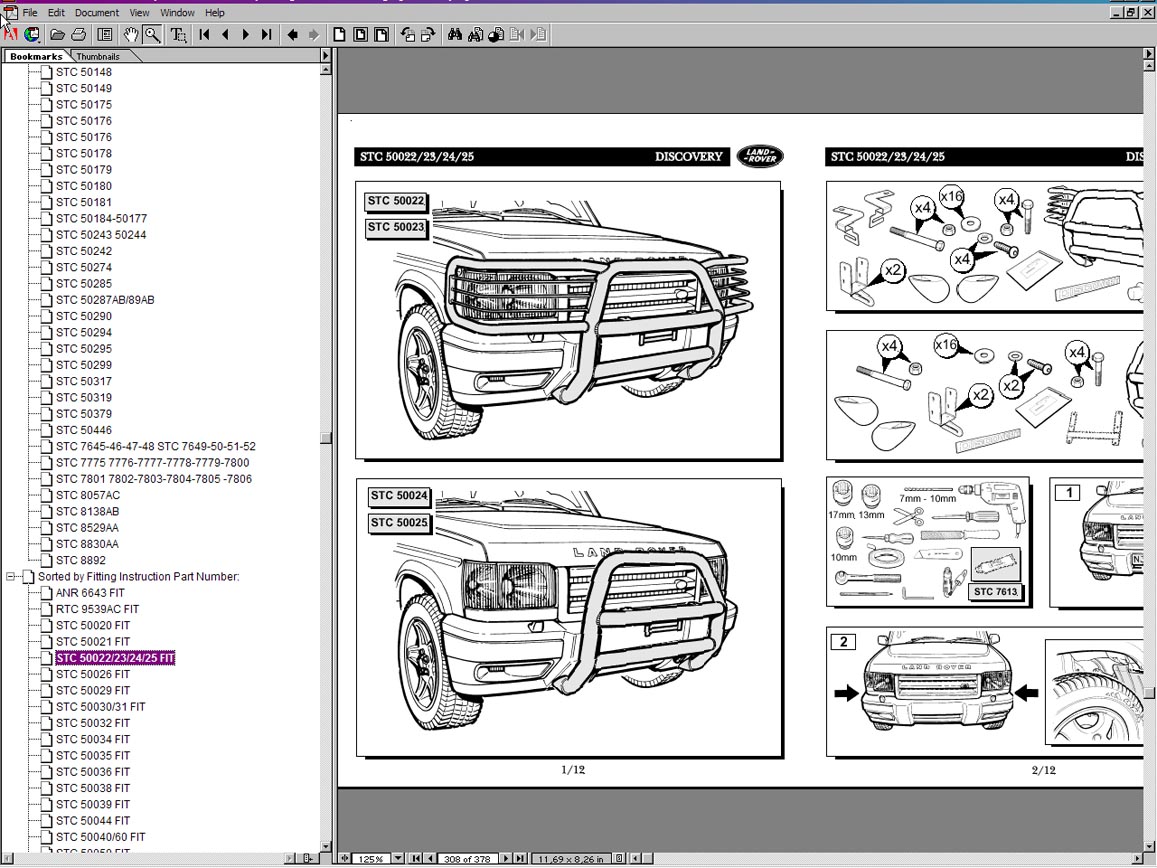
Task: Toggle the navigation pane visibility
Action: (104, 35)
